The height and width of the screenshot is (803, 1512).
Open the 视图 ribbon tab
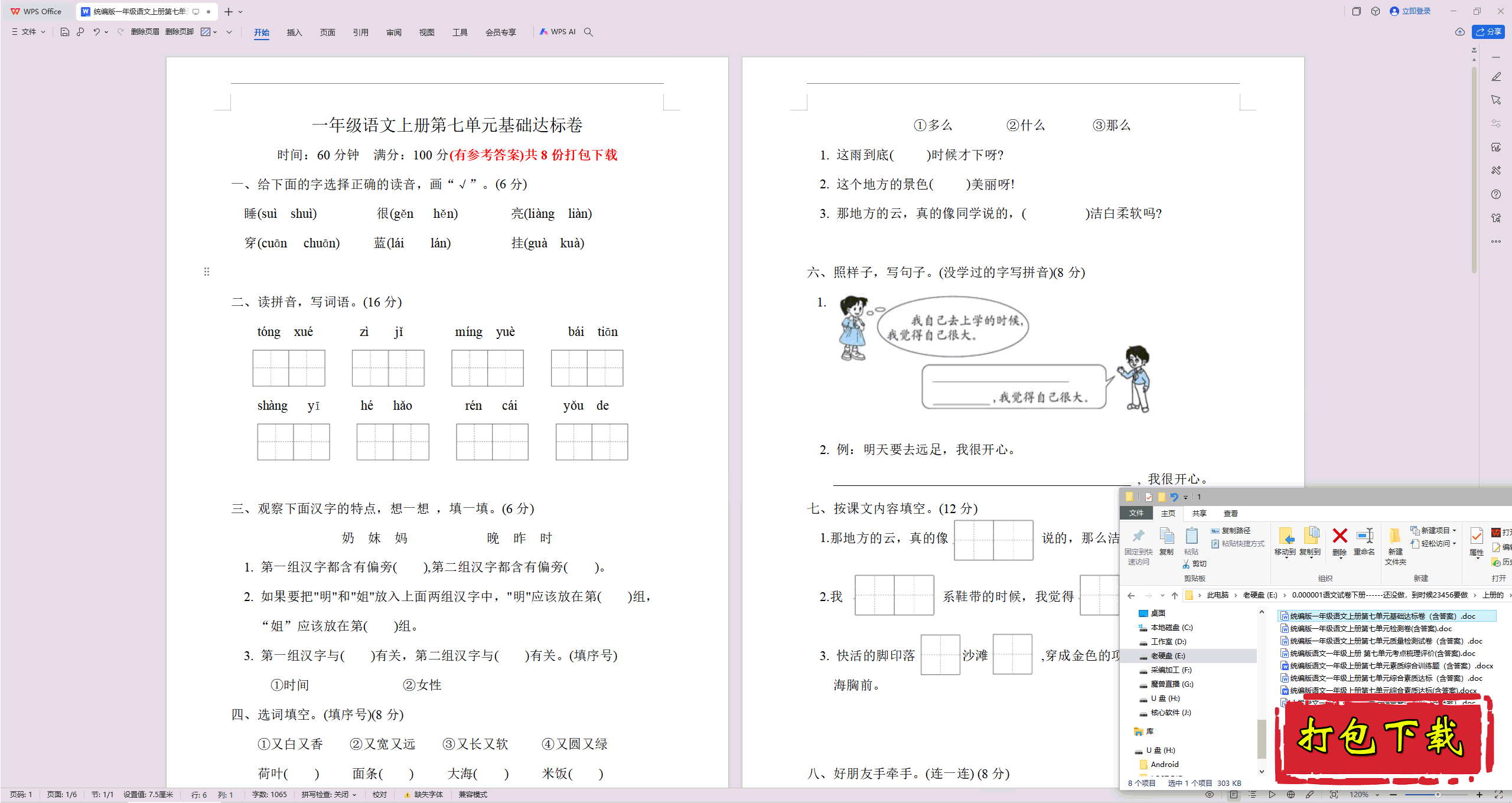tap(426, 32)
